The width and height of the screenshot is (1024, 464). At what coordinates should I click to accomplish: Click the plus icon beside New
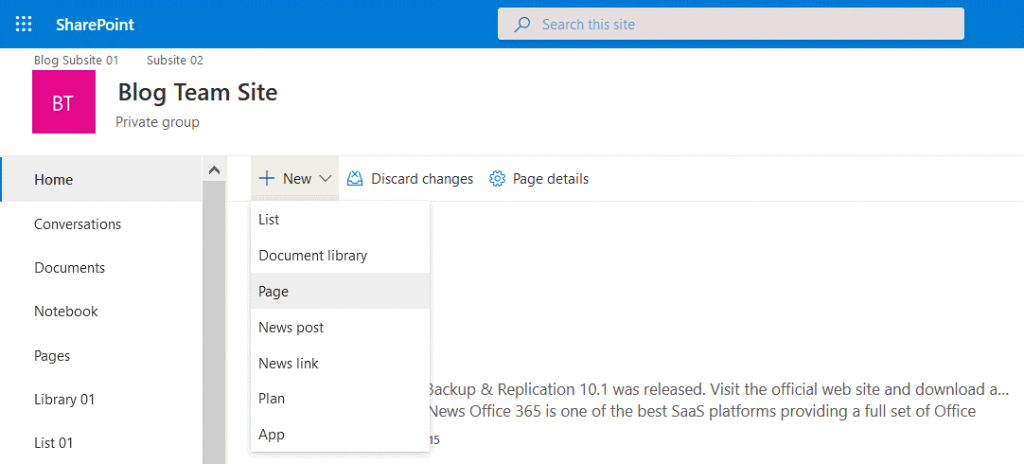(x=266, y=179)
